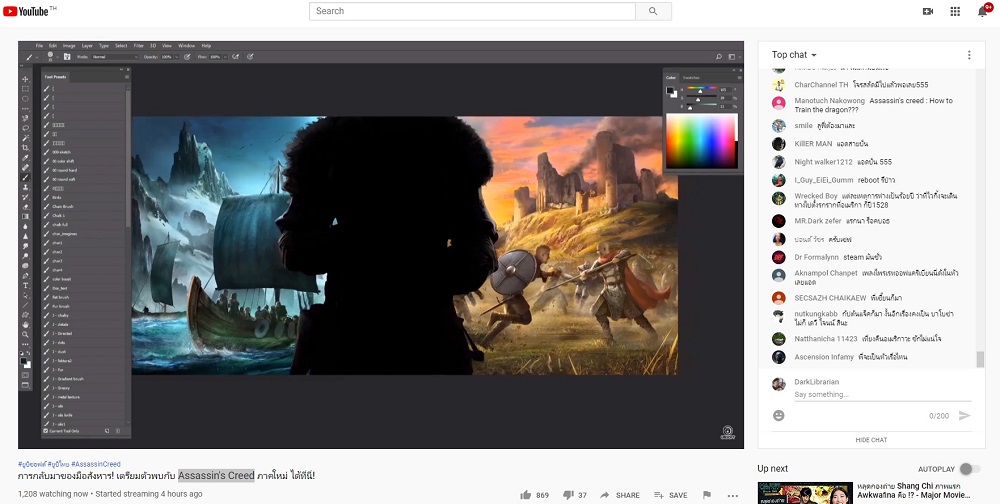Open the Shang Chi up next video title
The width and height of the screenshot is (1000, 504).
(x=914, y=490)
